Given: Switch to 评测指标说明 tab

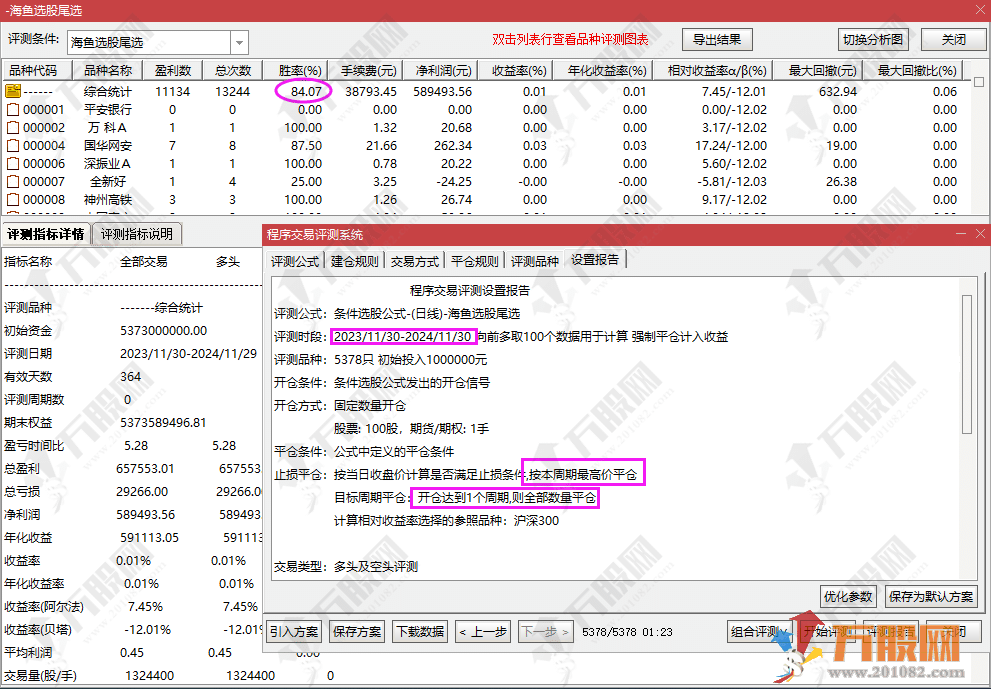Looking at the screenshot, I should (x=137, y=234).
